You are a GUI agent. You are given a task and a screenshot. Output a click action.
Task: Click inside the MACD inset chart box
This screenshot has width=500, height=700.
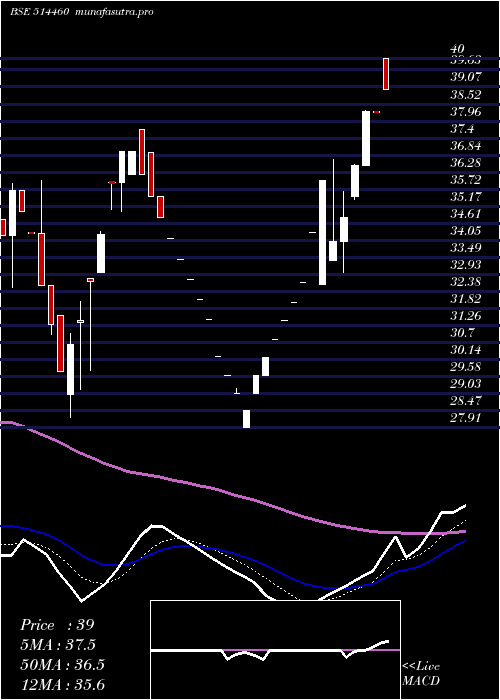pyautogui.click(x=275, y=650)
